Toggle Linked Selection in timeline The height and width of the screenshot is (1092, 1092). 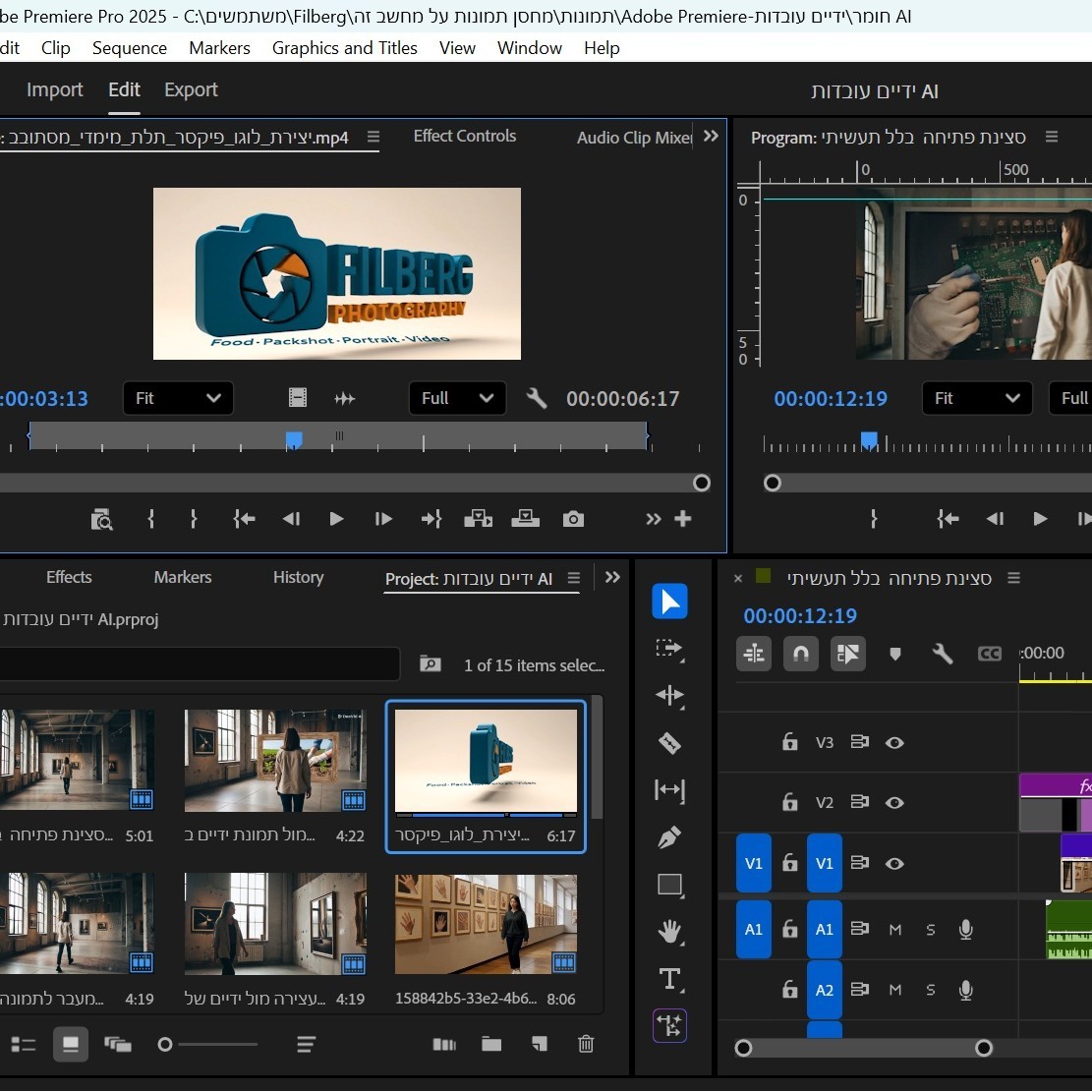[x=847, y=654]
